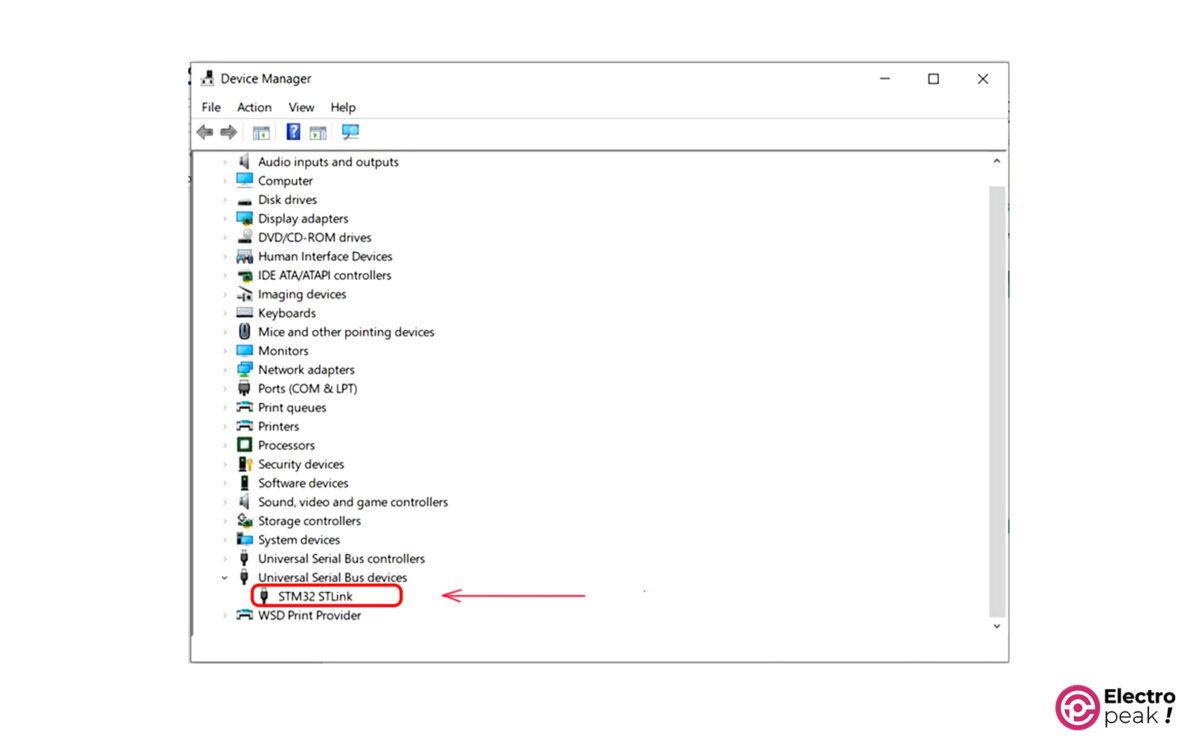
Task: Select the Imaging devices label
Action: click(x=302, y=295)
